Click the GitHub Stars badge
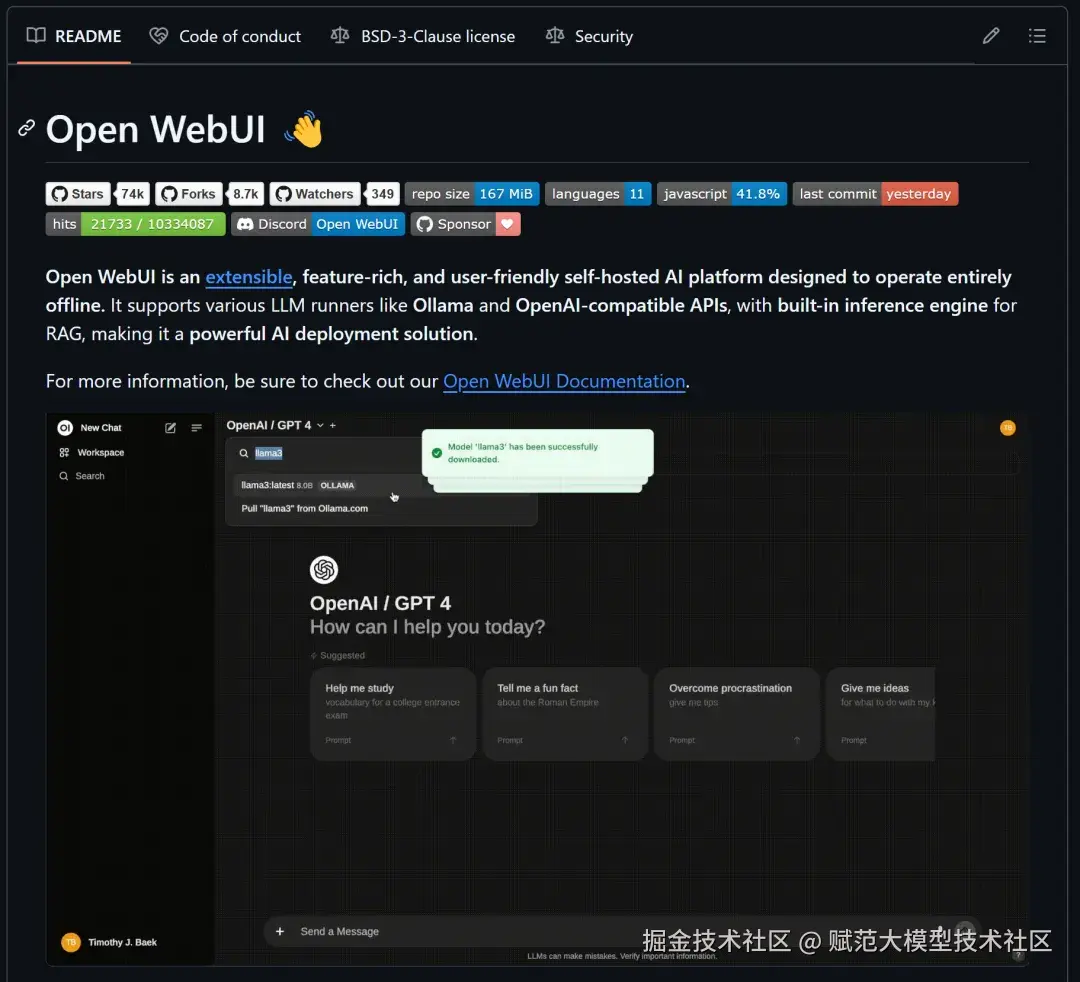Viewport: 1080px width, 982px height. [x=97, y=194]
